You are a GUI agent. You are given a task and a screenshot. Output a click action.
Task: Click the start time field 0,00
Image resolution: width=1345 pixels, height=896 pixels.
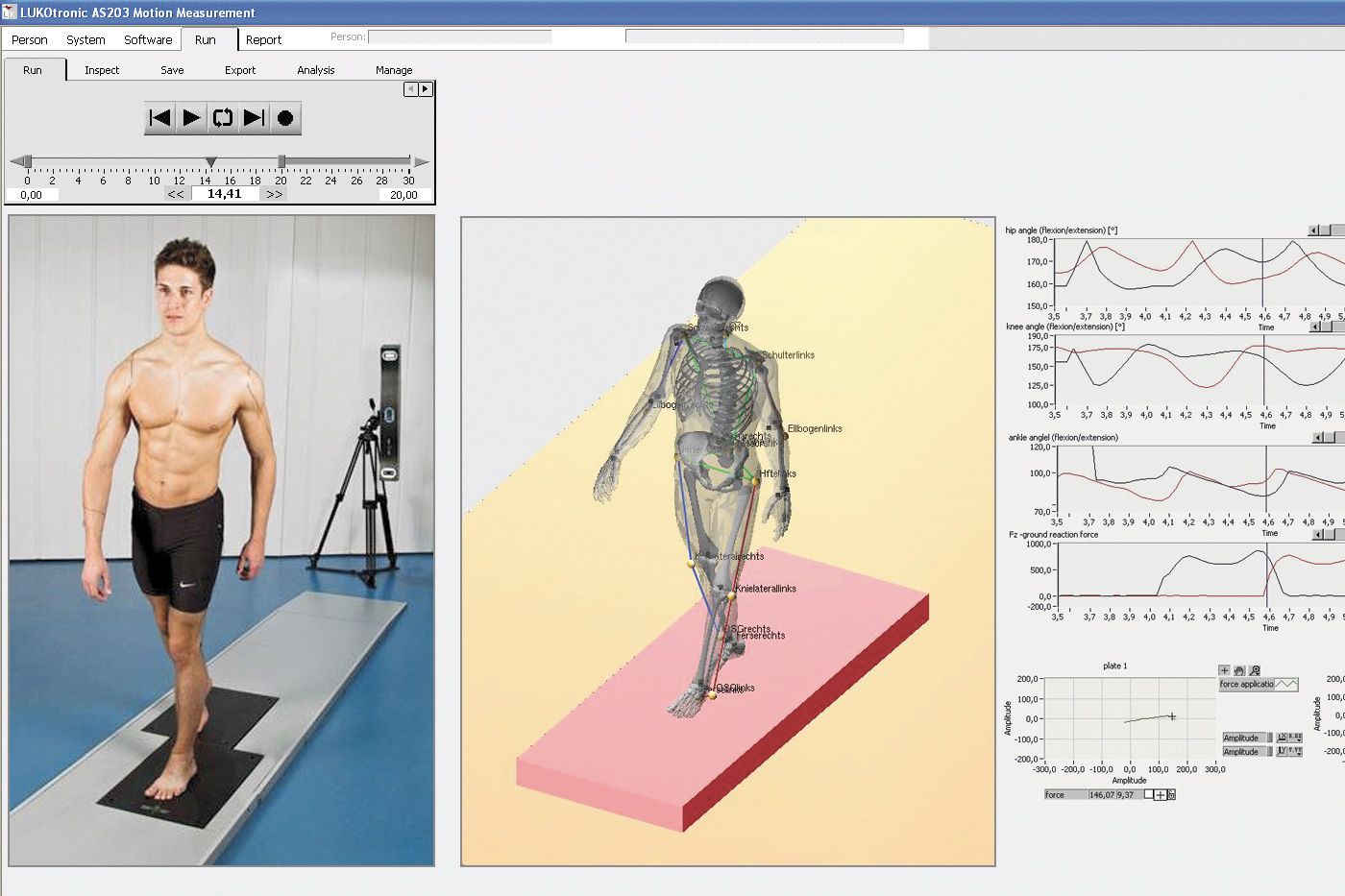coord(32,195)
